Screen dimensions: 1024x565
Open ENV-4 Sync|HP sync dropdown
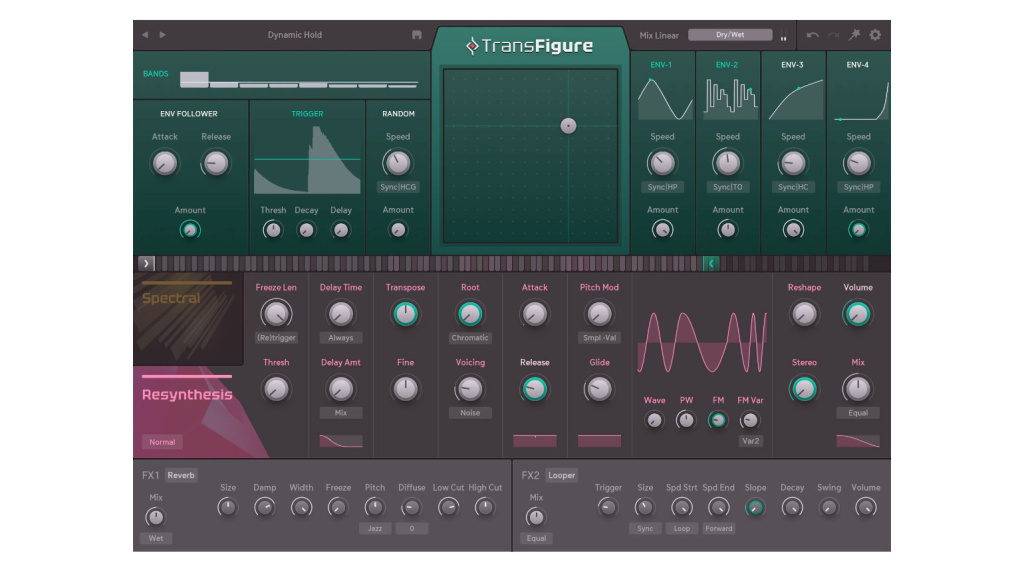click(x=858, y=187)
